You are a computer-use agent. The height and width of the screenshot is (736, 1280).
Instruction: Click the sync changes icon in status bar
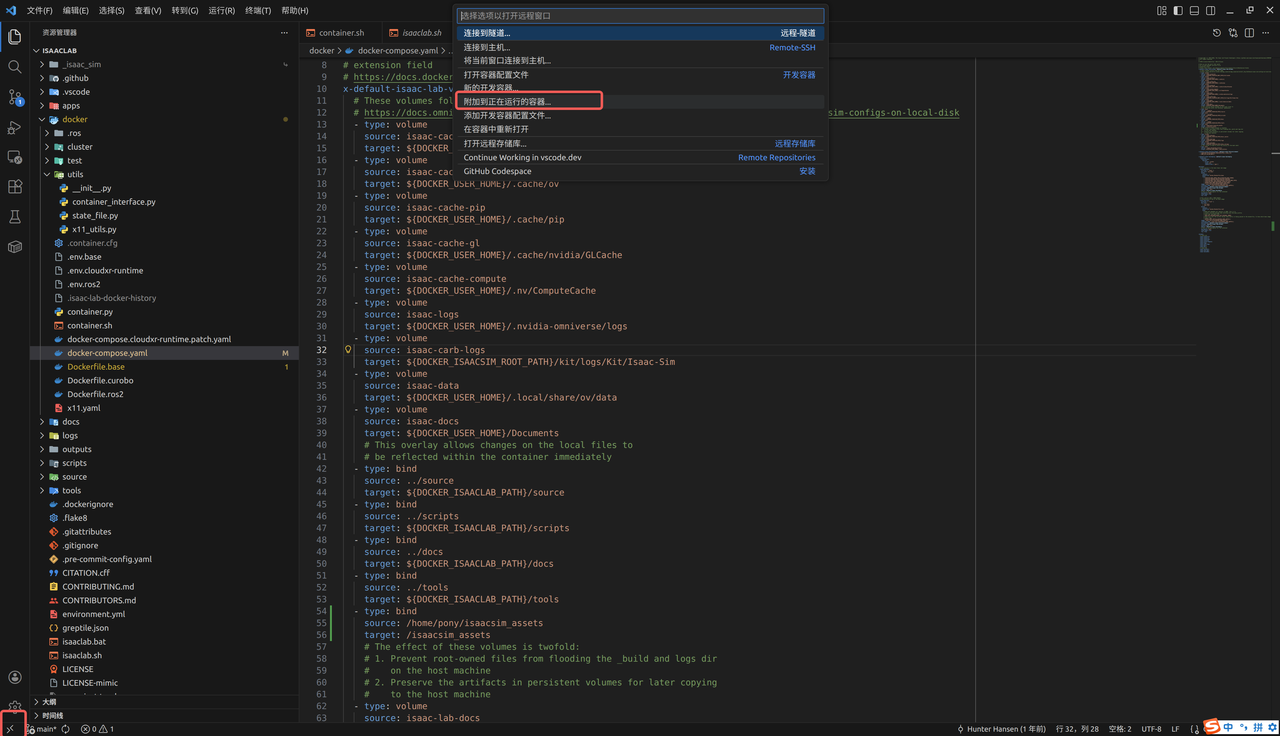pyautogui.click(x=65, y=729)
